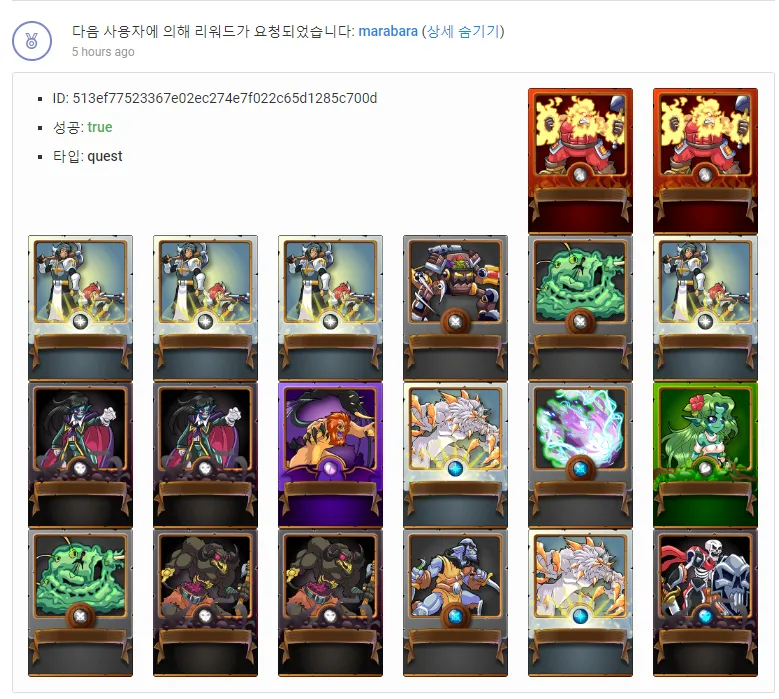This screenshot has width=779, height=699.
Task: Click the white spiked beast in bottom row
Action: pos(580,603)
